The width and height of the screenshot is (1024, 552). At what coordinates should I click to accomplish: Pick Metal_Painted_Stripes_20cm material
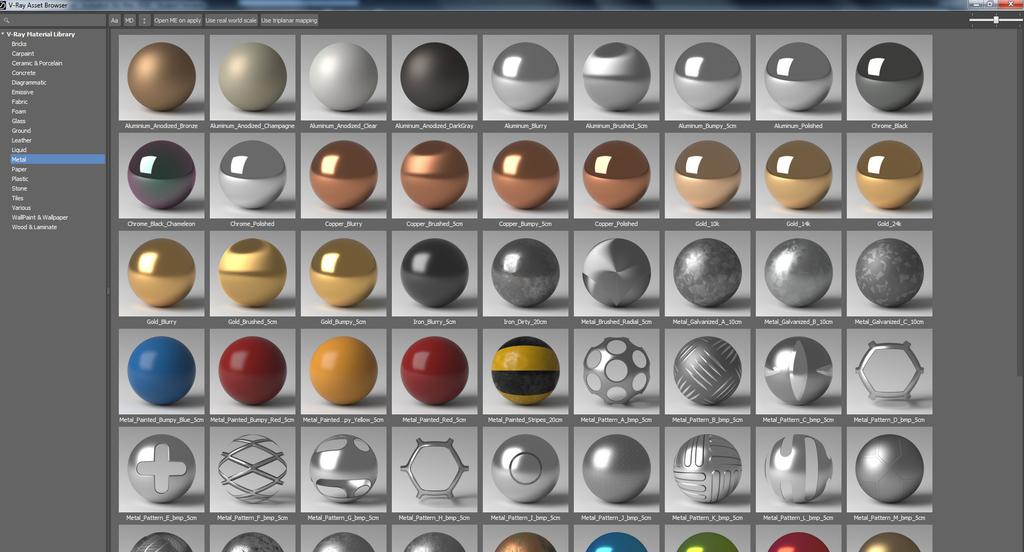click(526, 372)
